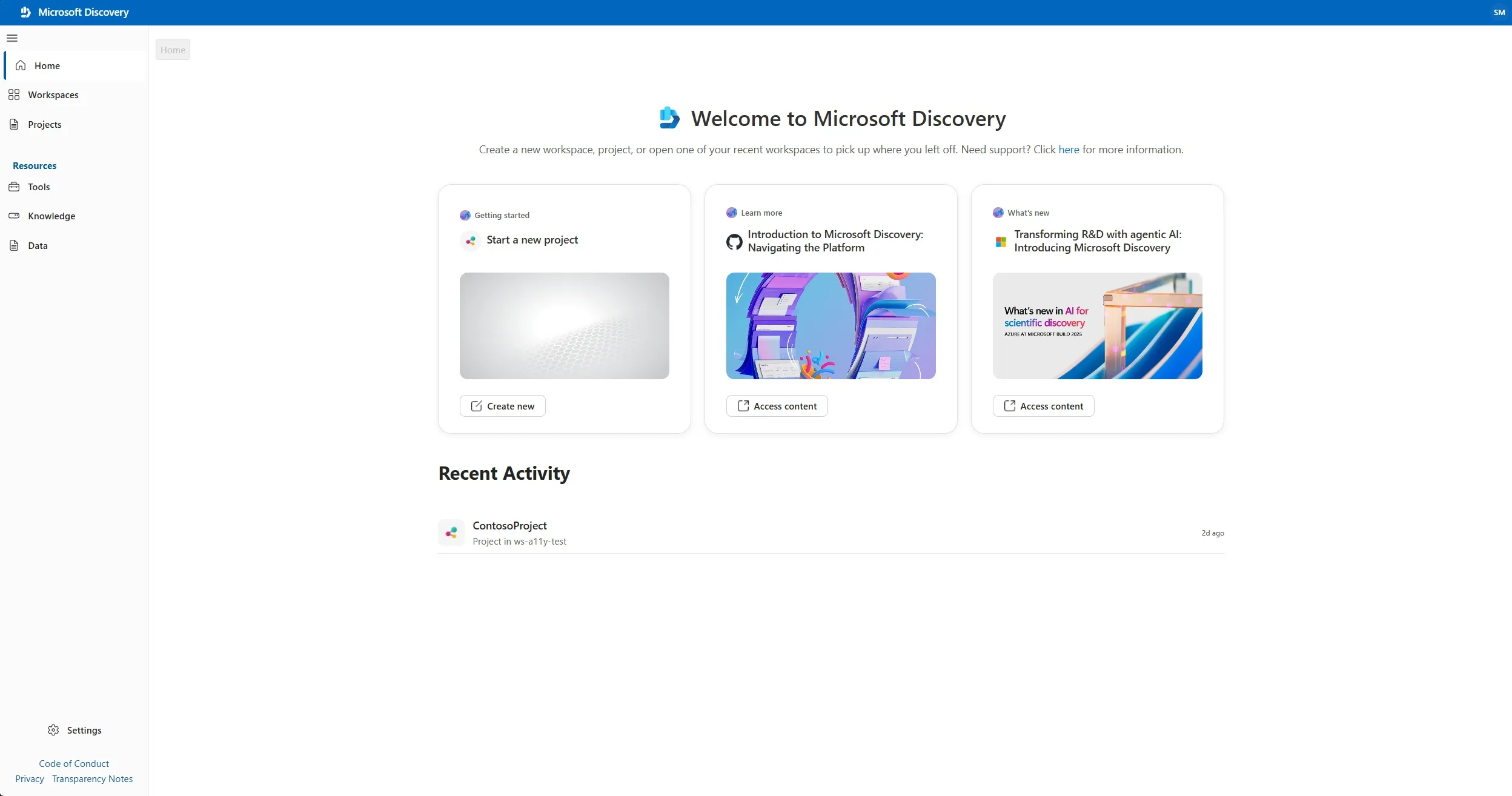Open the Transparency Notes link
The height and width of the screenshot is (796, 1512).
pos(92,778)
